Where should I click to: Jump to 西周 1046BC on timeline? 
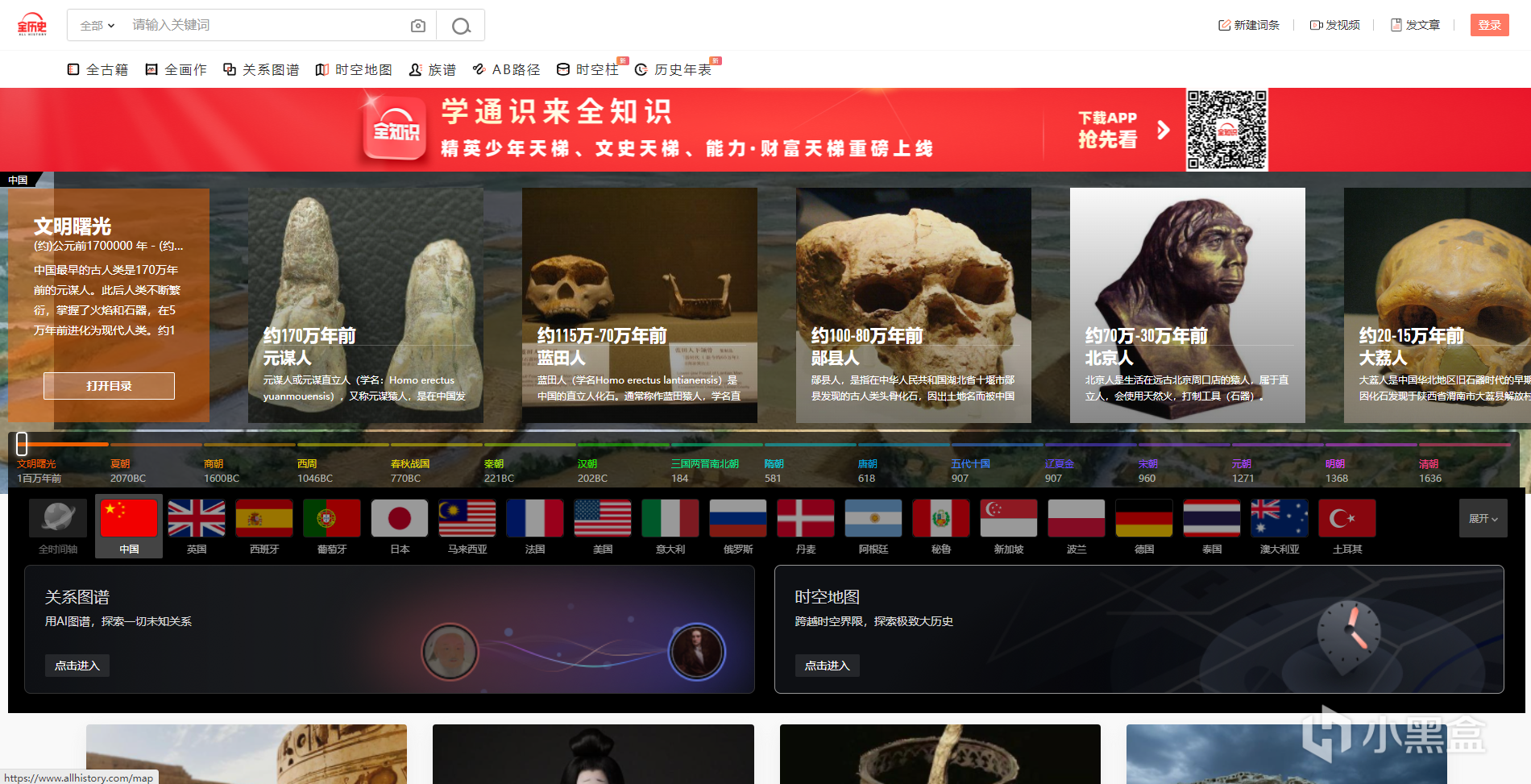[315, 471]
